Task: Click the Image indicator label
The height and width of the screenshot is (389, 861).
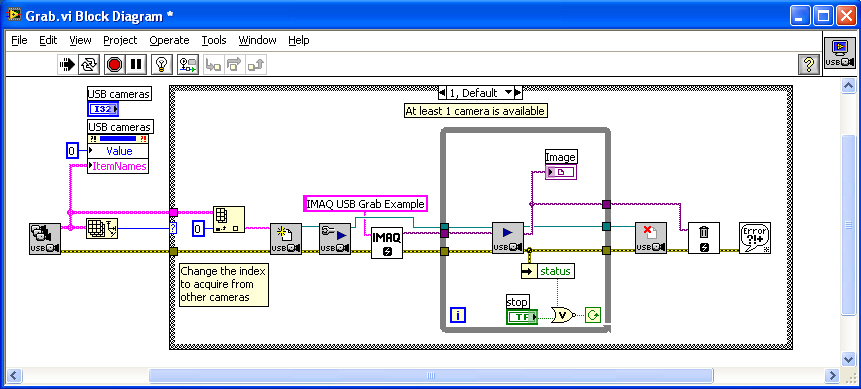Action: [561, 157]
